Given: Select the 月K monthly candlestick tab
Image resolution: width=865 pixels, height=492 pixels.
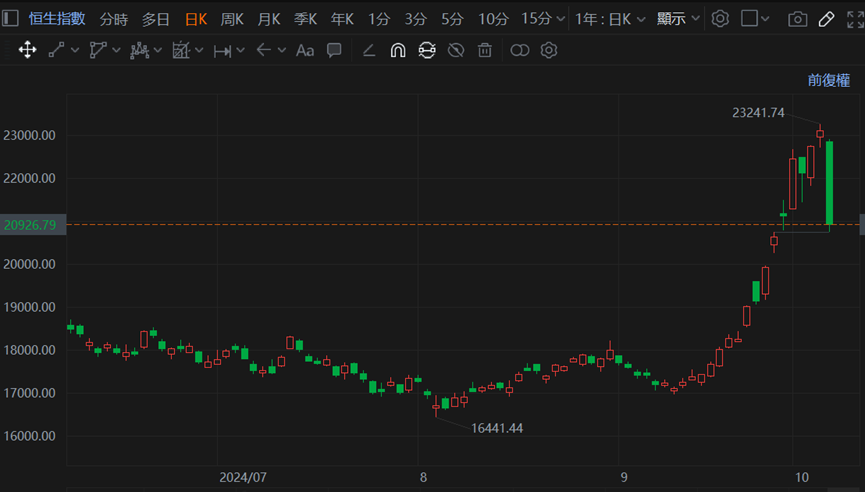Looking at the screenshot, I should pos(269,19).
